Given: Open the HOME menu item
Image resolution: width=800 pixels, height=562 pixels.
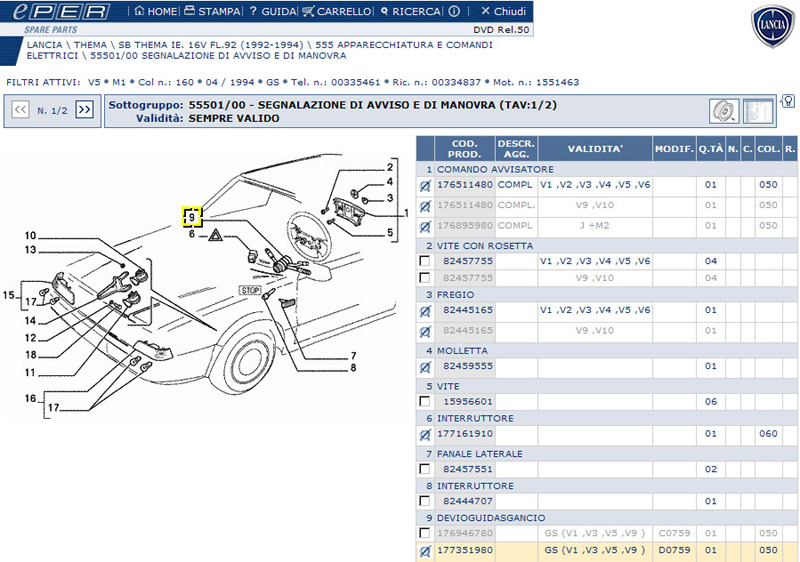Looking at the screenshot, I should point(156,11).
